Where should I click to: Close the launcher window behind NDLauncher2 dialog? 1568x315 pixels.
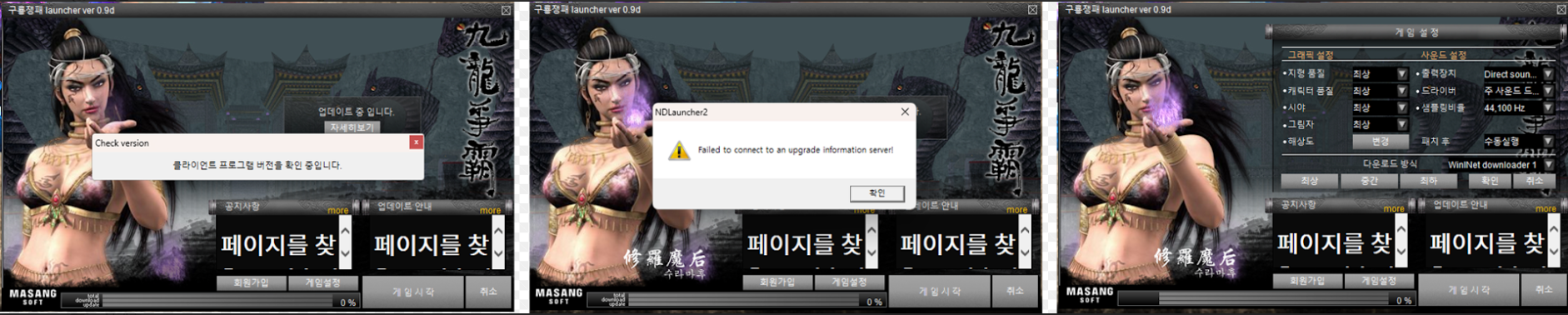pyautogui.click(x=1032, y=10)
